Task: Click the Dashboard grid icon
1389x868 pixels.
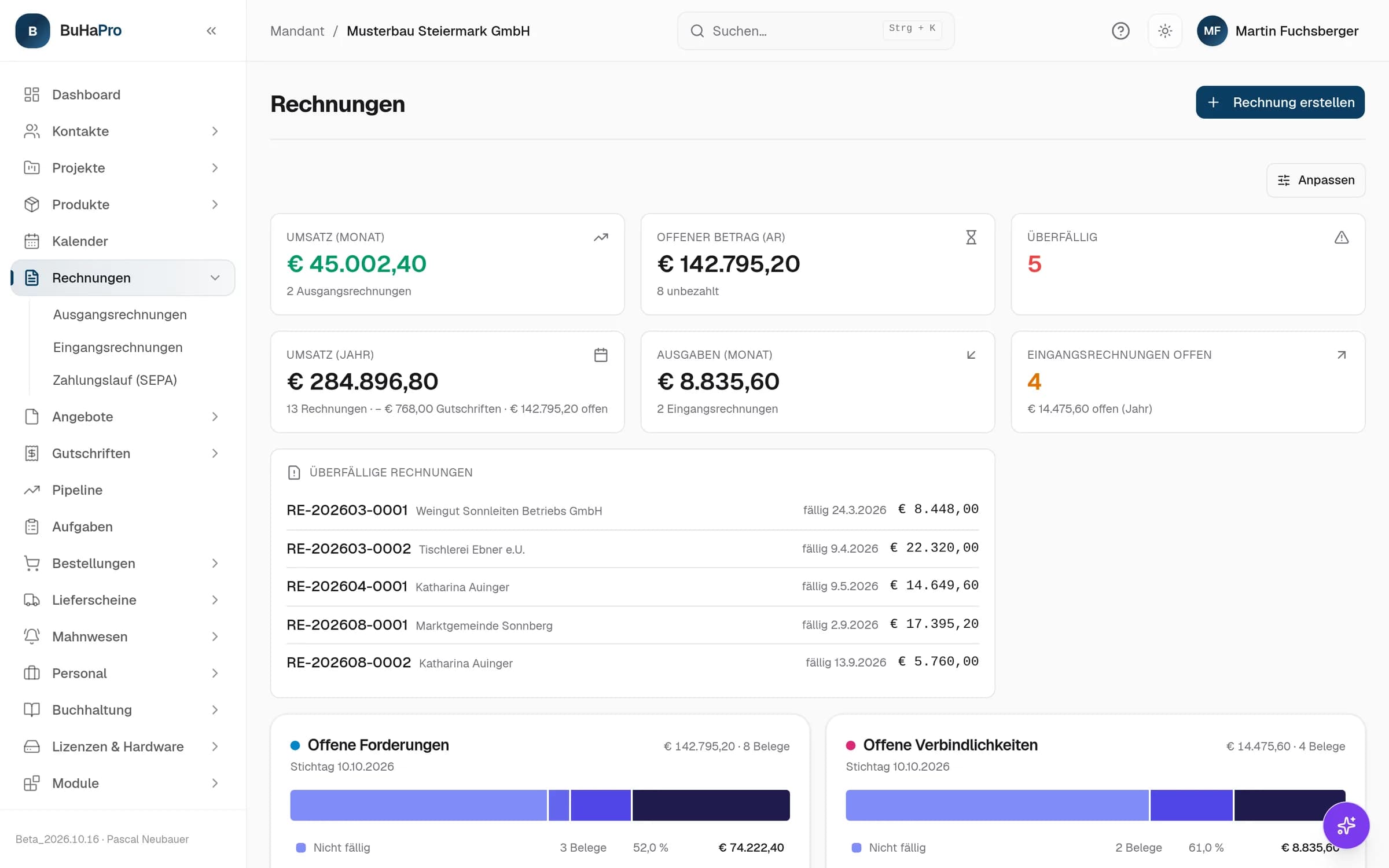Action: (32, 94)
